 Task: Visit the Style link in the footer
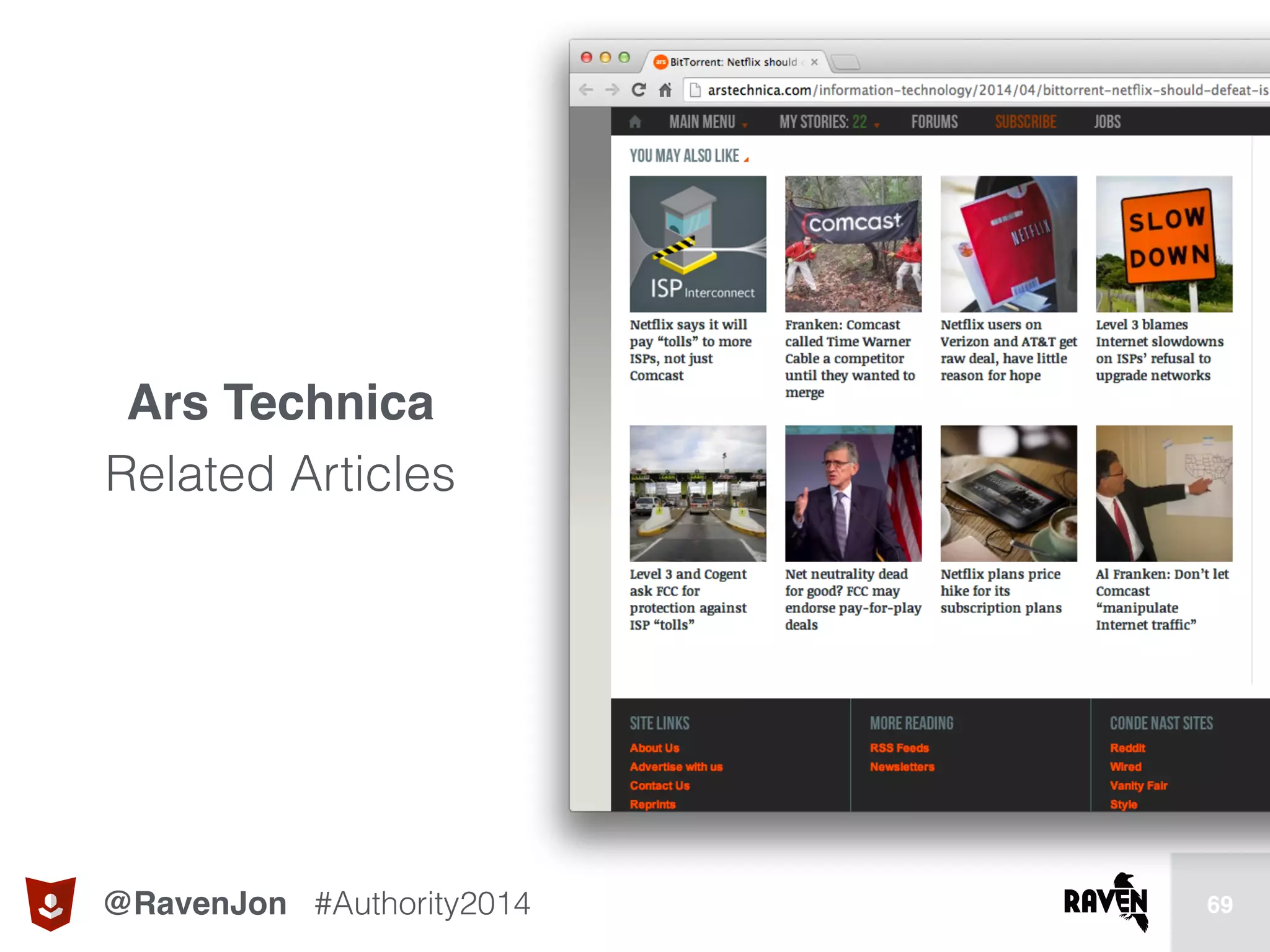pyautogui.click(x=1123, y=804)
